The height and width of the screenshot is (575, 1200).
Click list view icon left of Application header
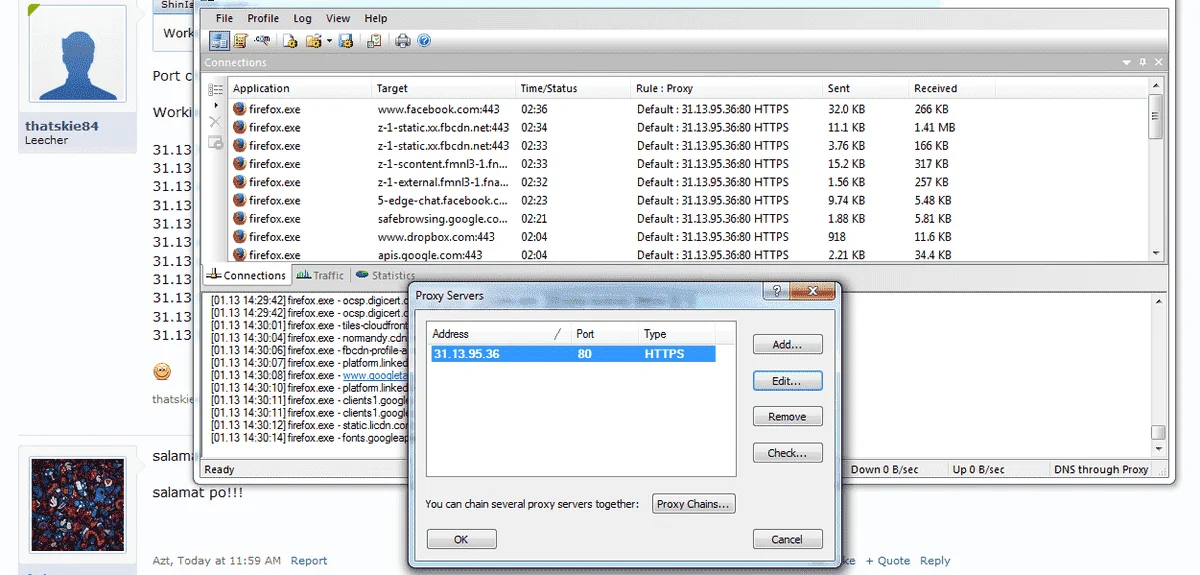pyautogui.click(x=215, y=89)
